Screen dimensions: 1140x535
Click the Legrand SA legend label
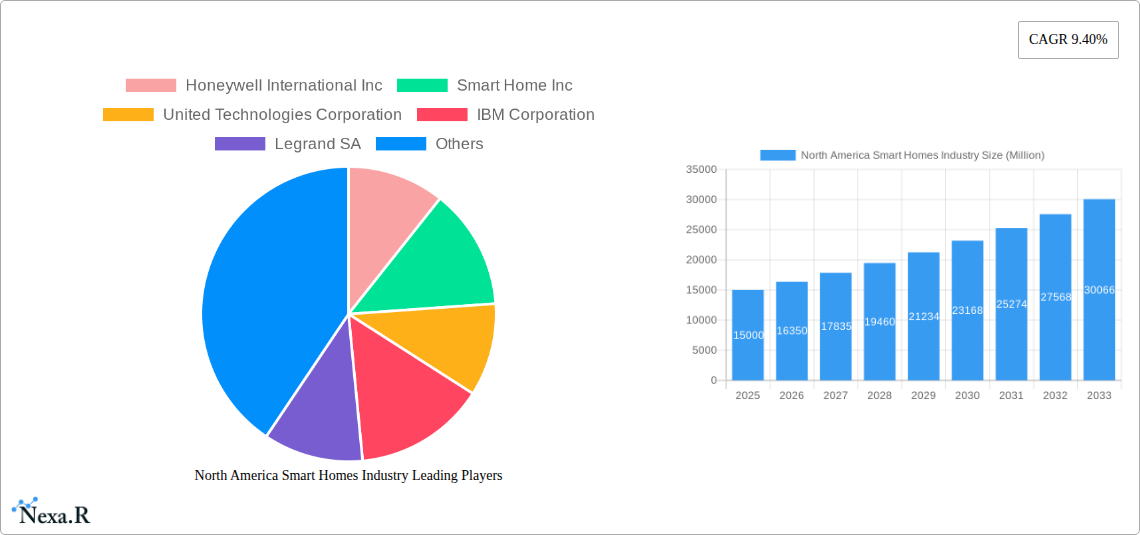[x=318, y=144]
